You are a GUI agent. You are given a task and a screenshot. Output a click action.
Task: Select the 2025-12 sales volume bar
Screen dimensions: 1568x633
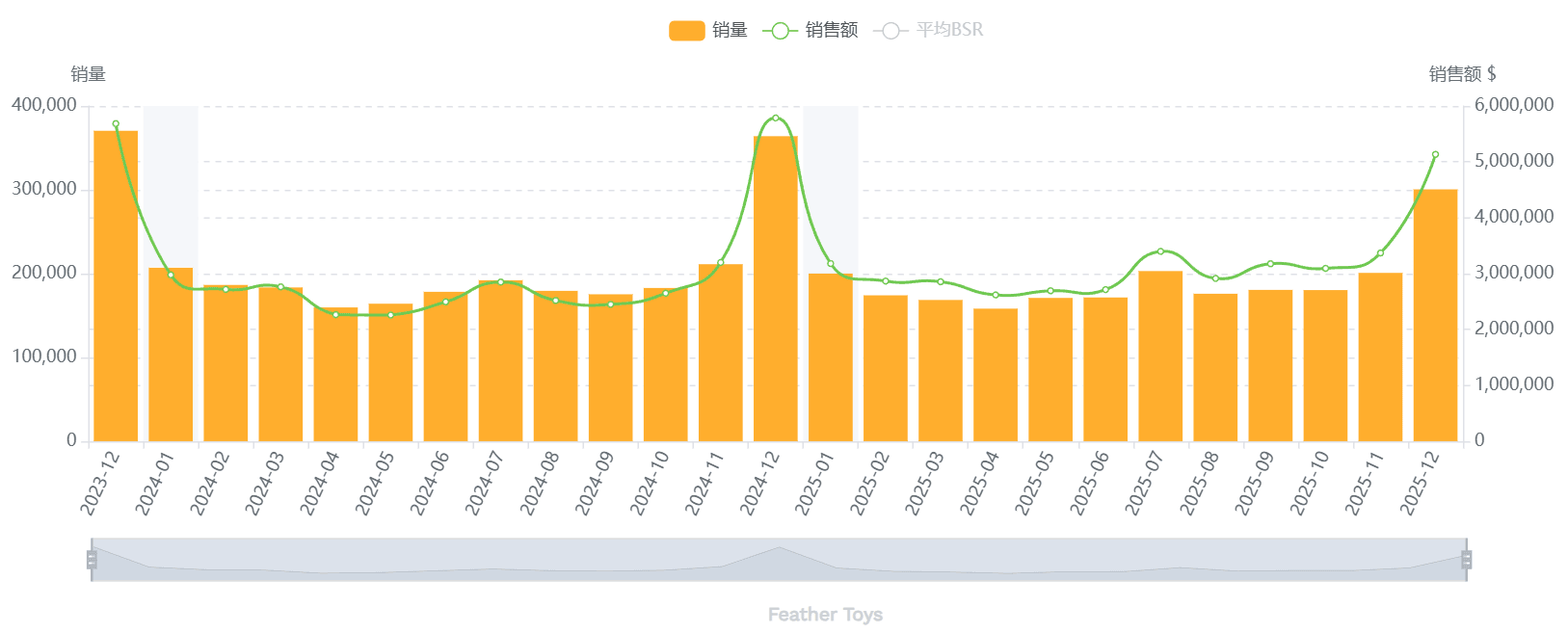(1435, 318)
